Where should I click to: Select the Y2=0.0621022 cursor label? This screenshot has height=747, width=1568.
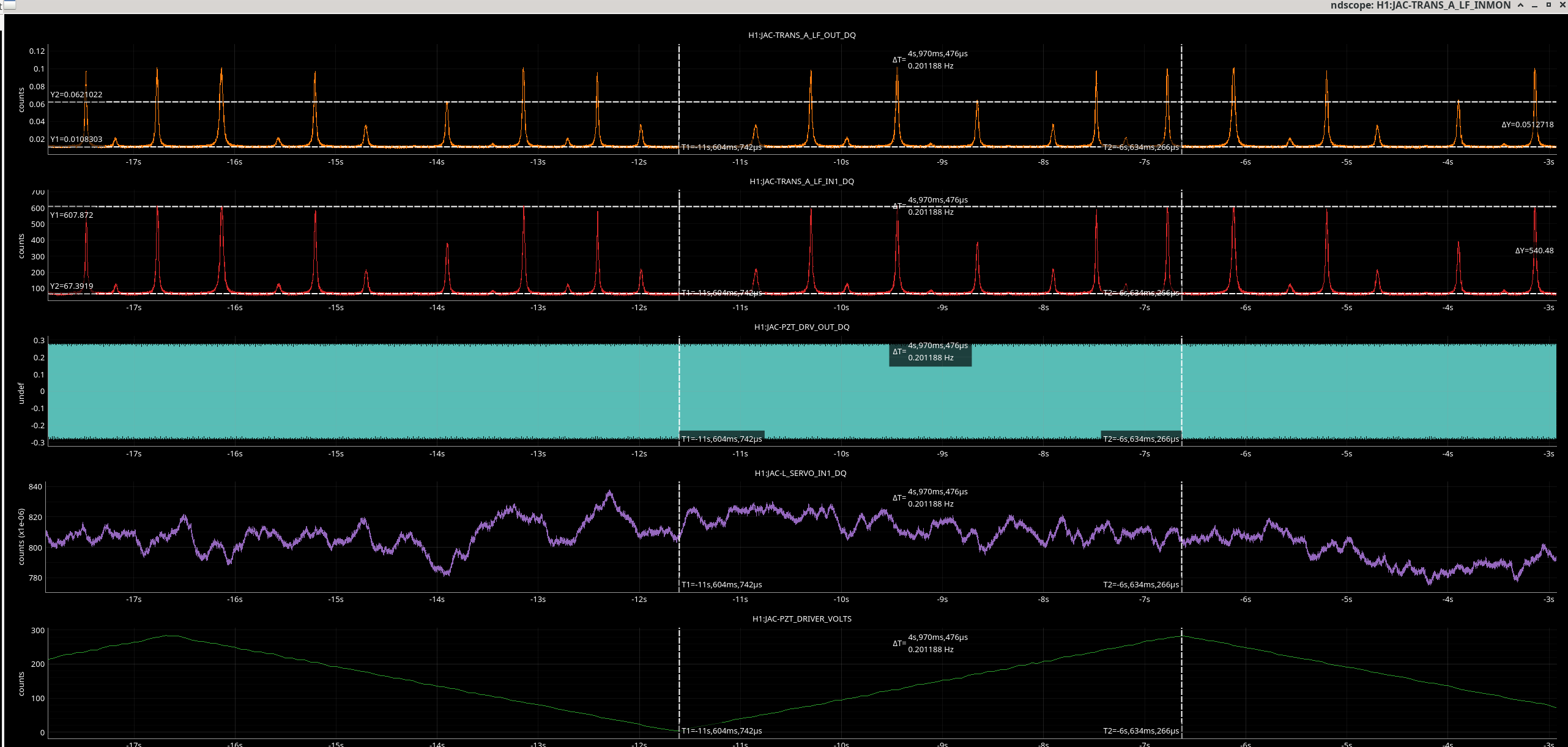76,95
